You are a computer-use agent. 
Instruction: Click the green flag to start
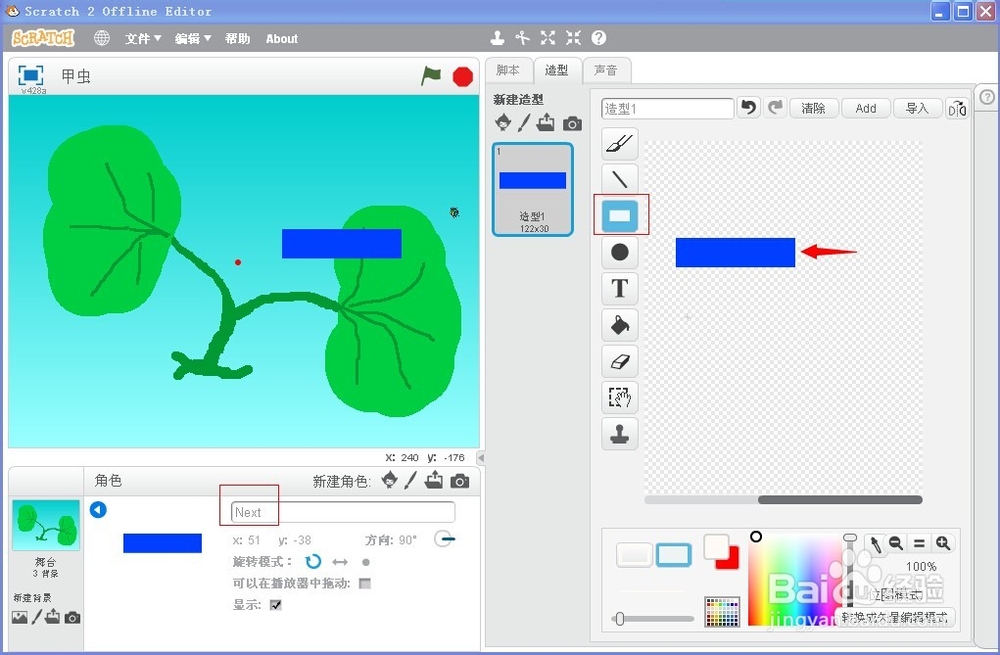click(x=431, y=76)
